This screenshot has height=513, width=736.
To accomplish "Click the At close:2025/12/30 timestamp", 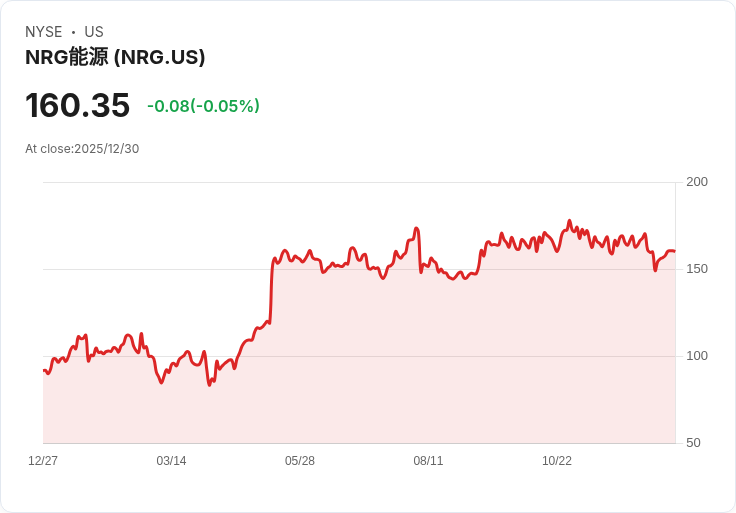I will coord(82,149).
